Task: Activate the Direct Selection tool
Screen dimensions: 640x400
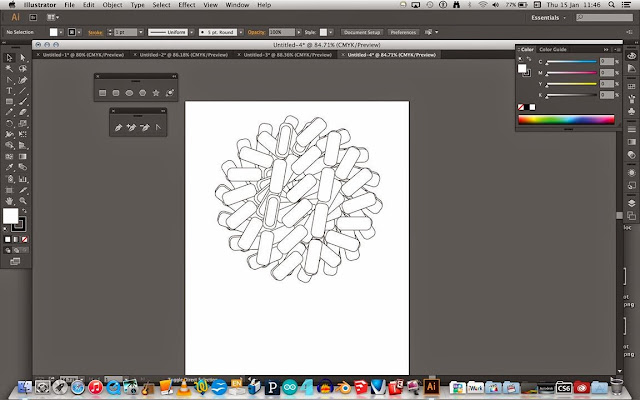Action: [22, 58]
